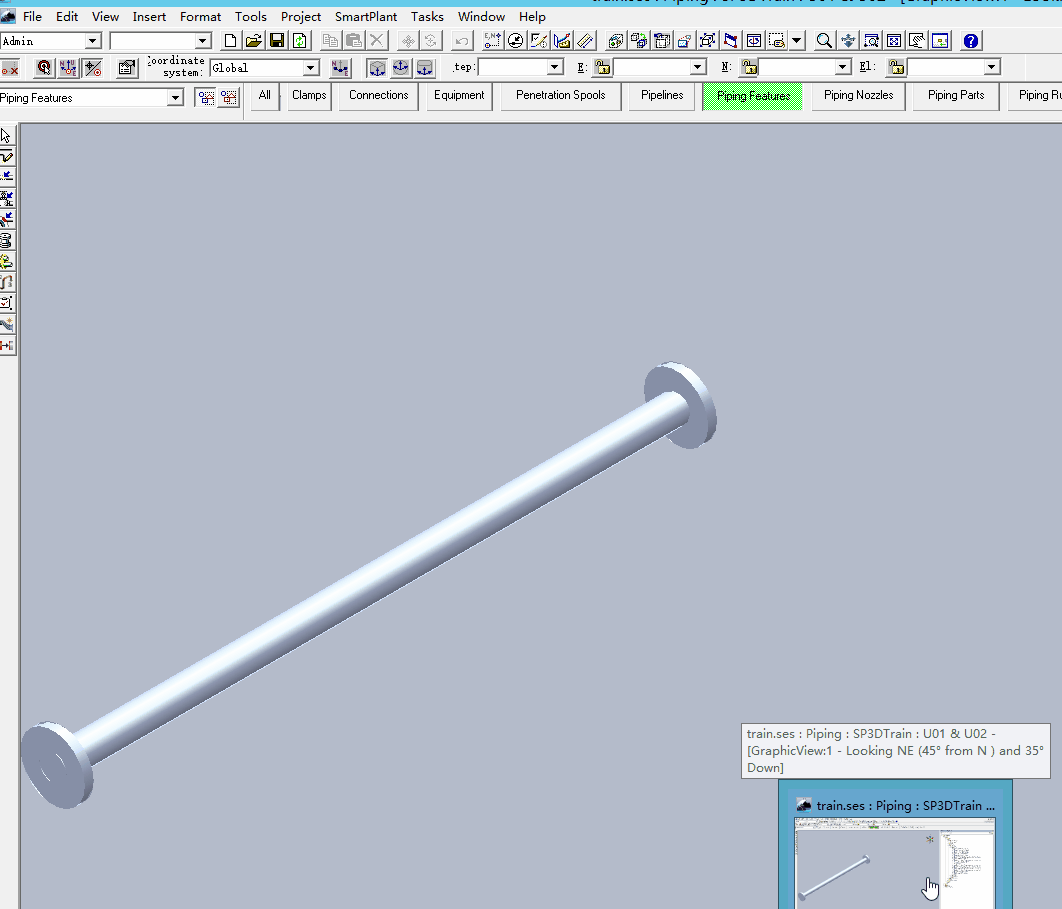Toggle the N coordinate lock
Viewport: 1062px width, 909px height.
[749, 67]
